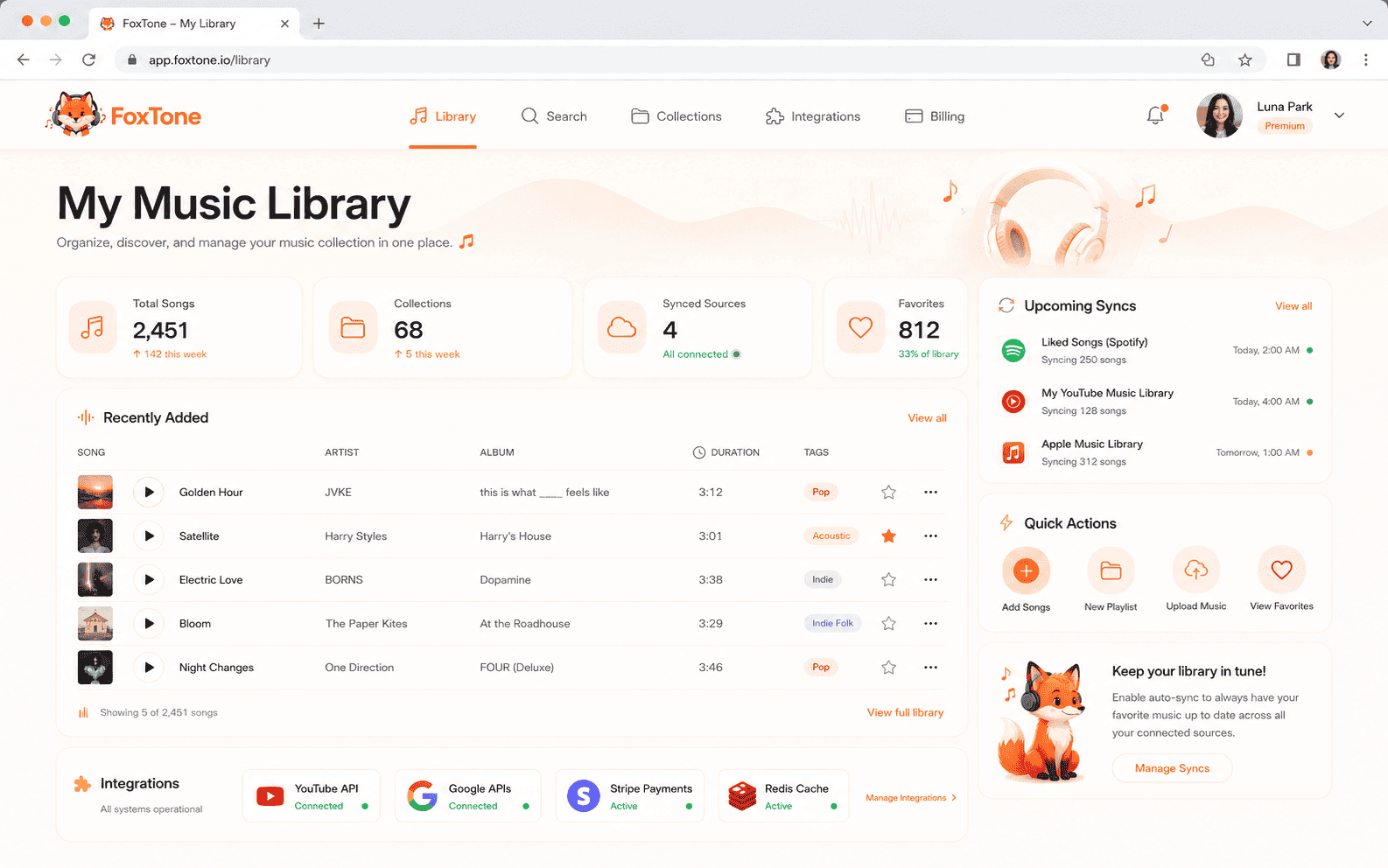Play Golden Hour
Screen dimensions: 1388x868
(x=149, y=492)
